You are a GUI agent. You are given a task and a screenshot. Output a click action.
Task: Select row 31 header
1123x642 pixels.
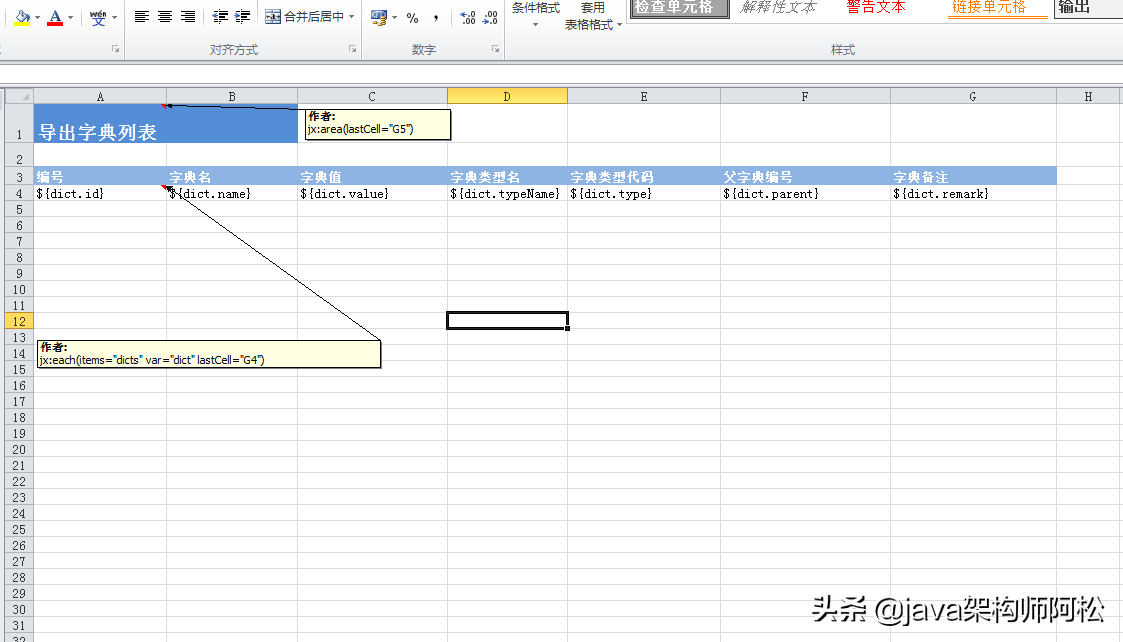tap(19, 626)
